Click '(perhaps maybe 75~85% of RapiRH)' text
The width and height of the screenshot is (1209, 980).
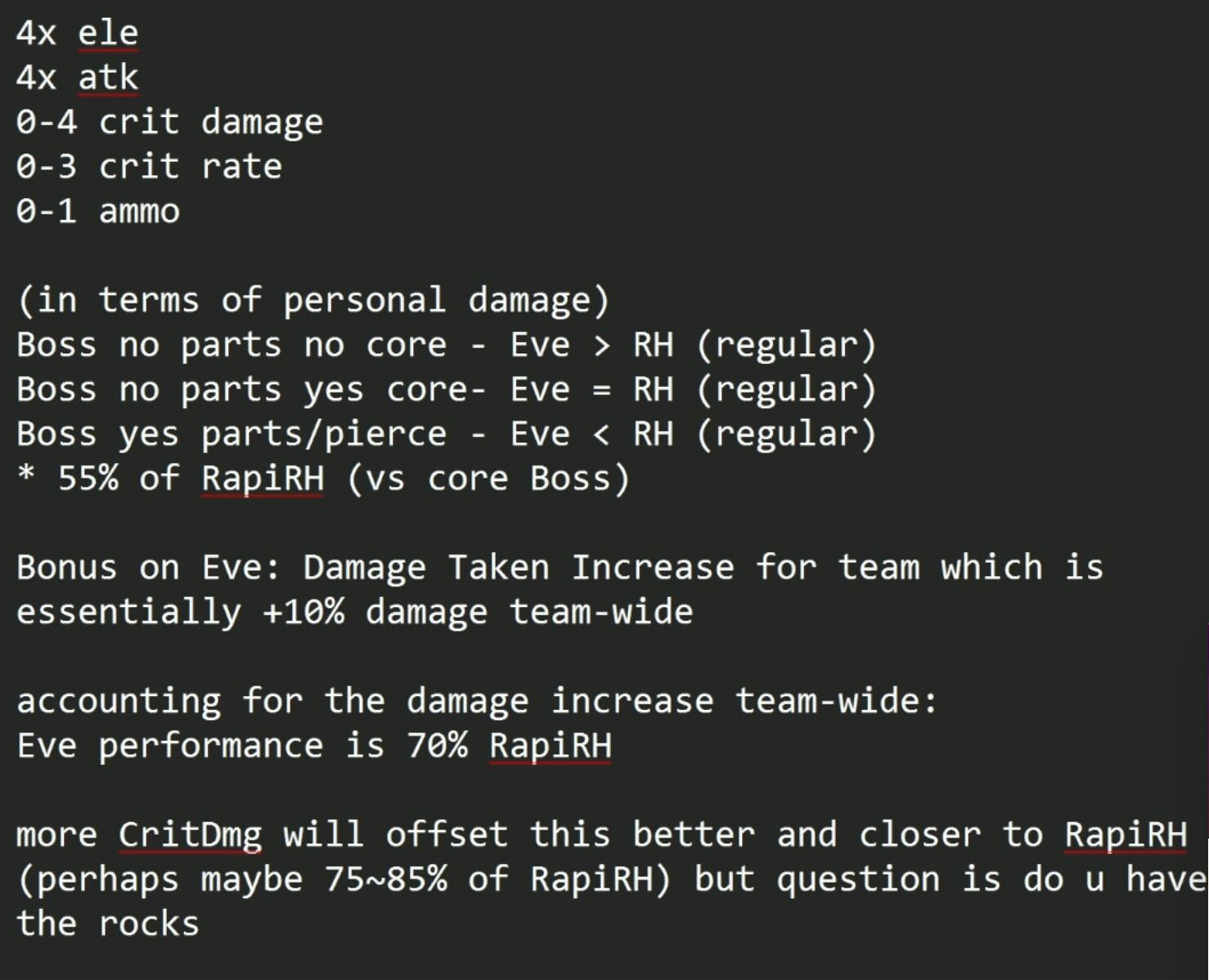(x=344, y=879)
